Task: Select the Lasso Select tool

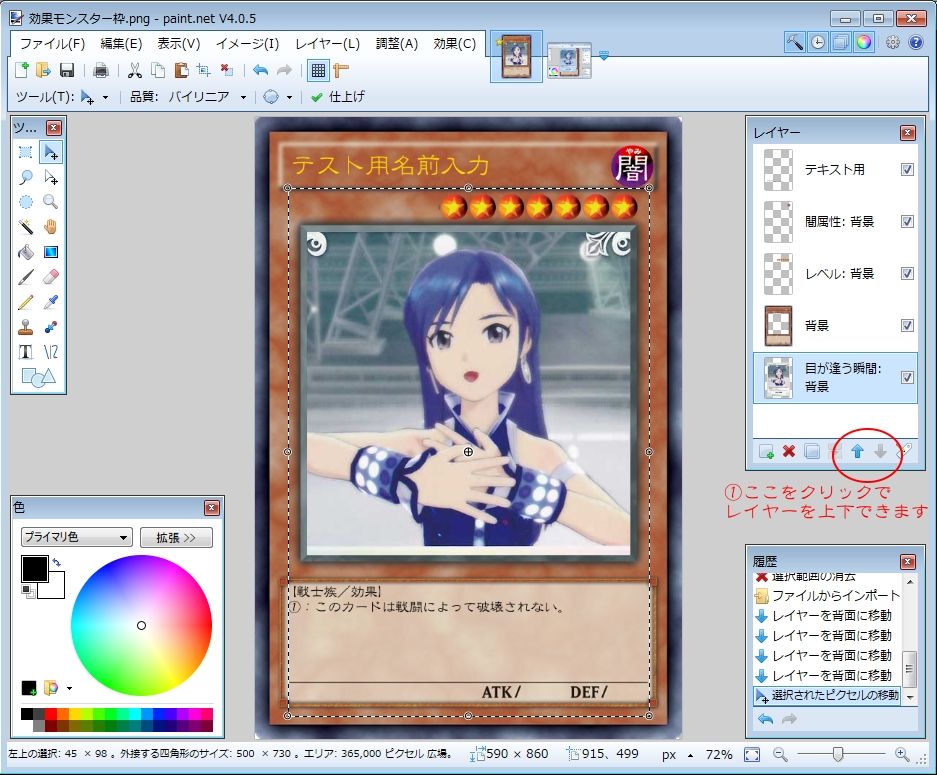Action: [26, 177]
